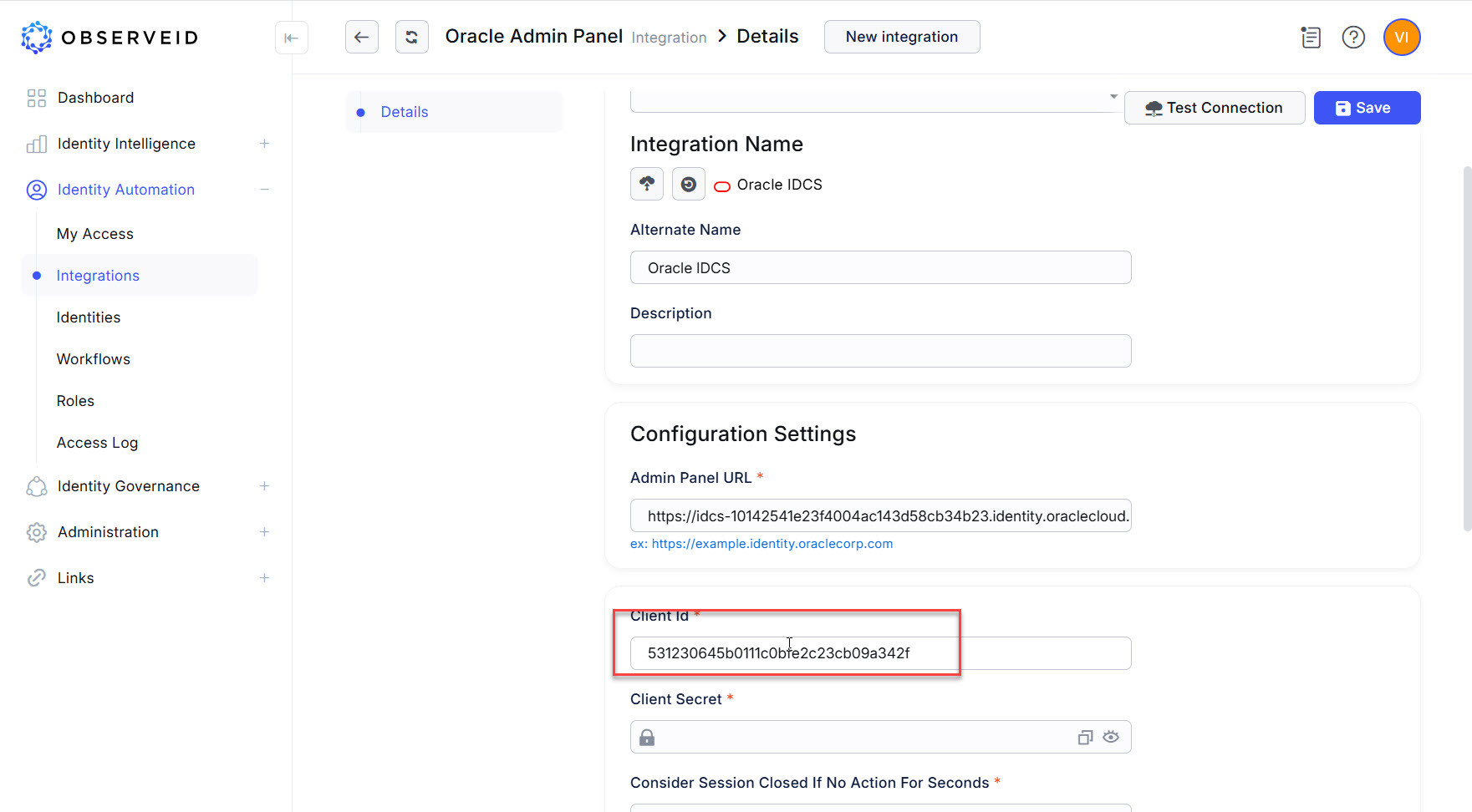Click the back arrow button
Screen dimensions: 1472x812
[x=361, y=37]
